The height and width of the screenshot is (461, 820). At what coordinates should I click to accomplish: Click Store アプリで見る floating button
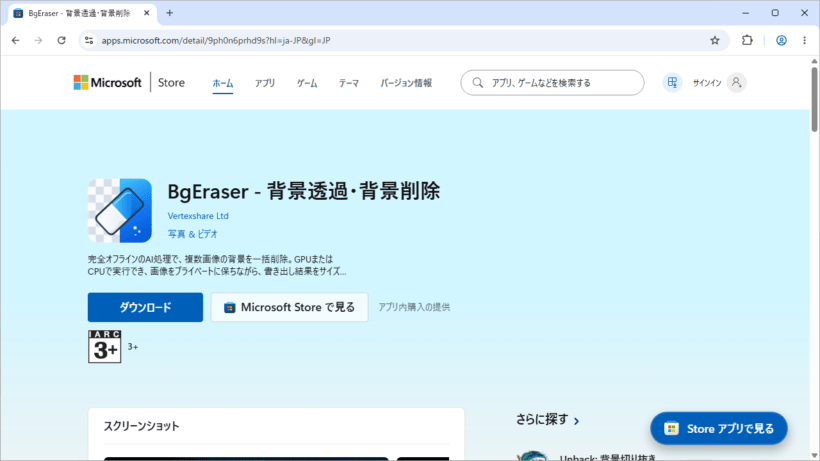(x=719, y=429)
